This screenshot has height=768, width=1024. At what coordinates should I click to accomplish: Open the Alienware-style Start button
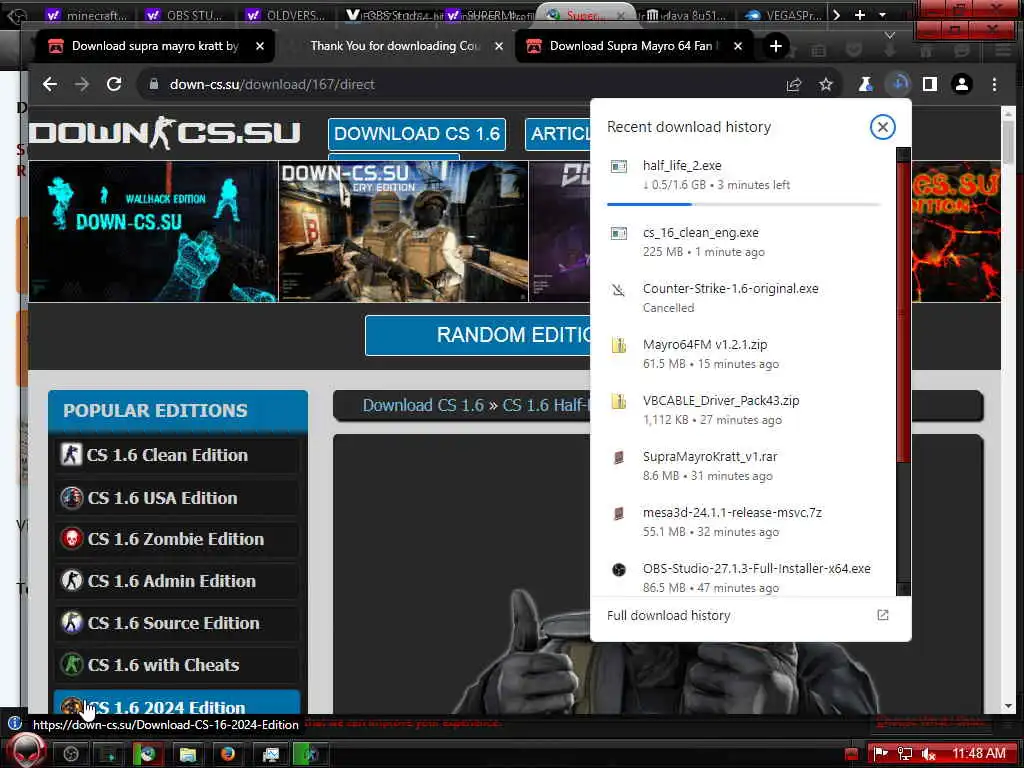pyautogui.click(x=27, y=752)
